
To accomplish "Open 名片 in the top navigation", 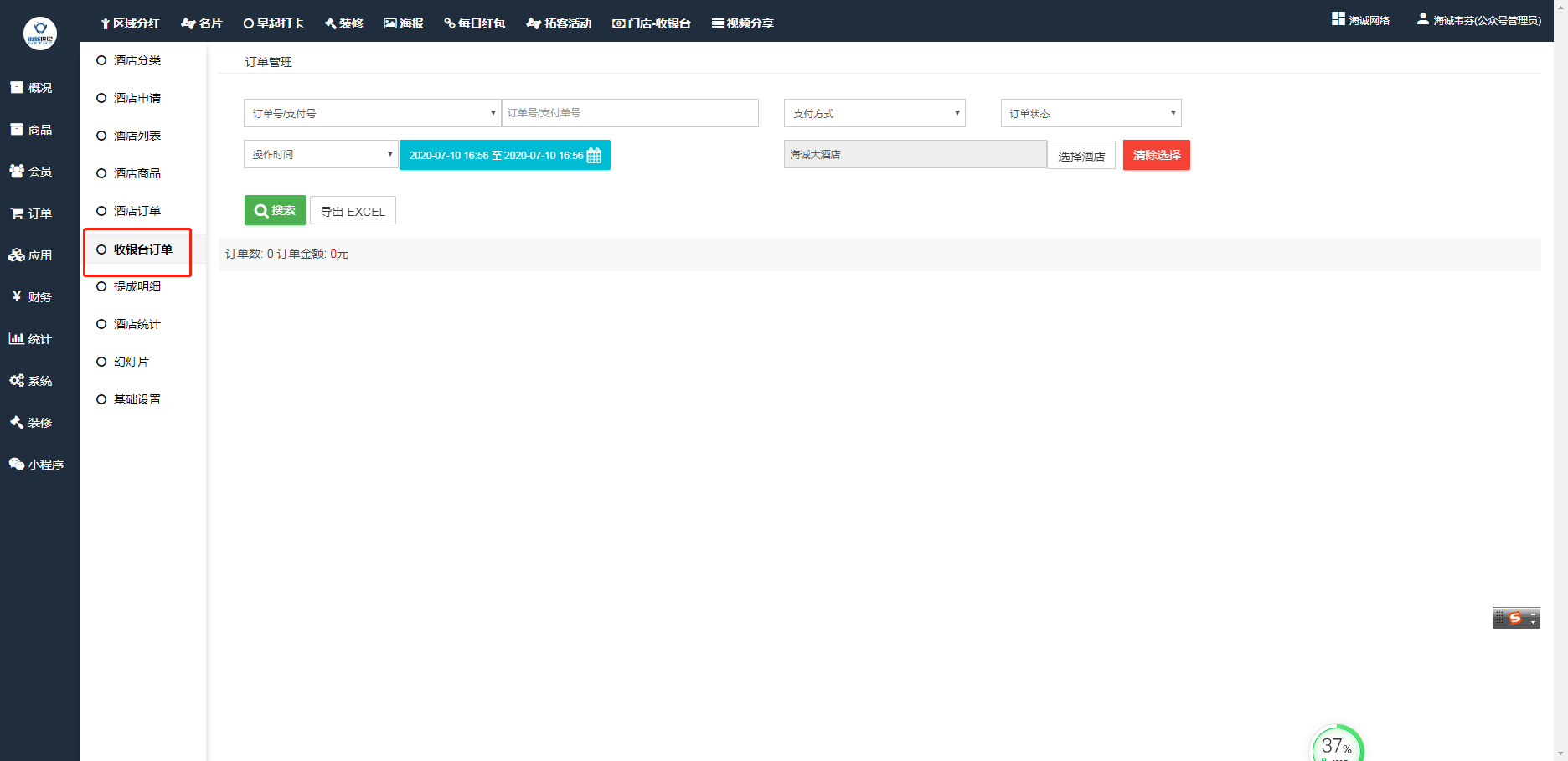I will (x=202, y=23).
